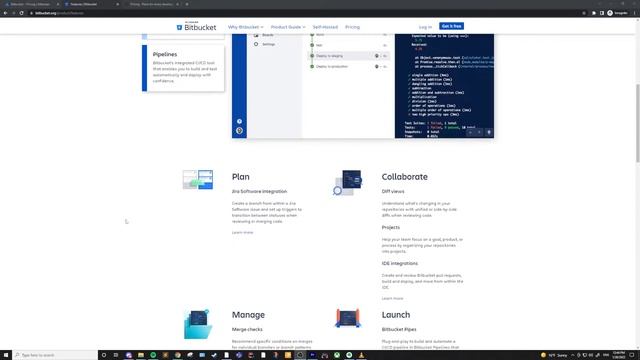Image resolution: width=640 pixels, height=360 pixels.
Task: Select the Pipelines feature card
Action: tap(183, 68)
